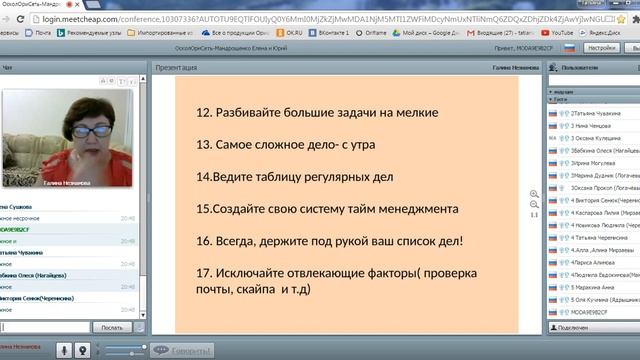
Task: Click headset icons beside 5 Оля Кучкина
Action: (x=564, y=300)
